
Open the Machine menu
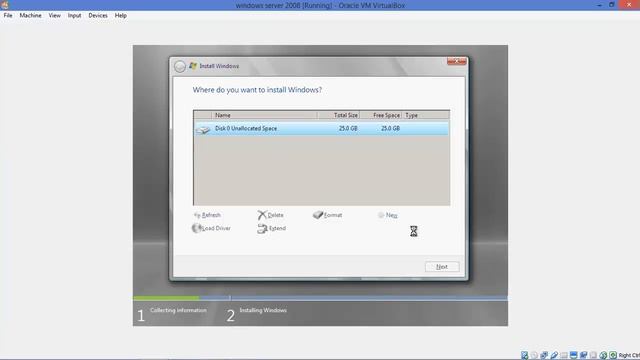31,16
